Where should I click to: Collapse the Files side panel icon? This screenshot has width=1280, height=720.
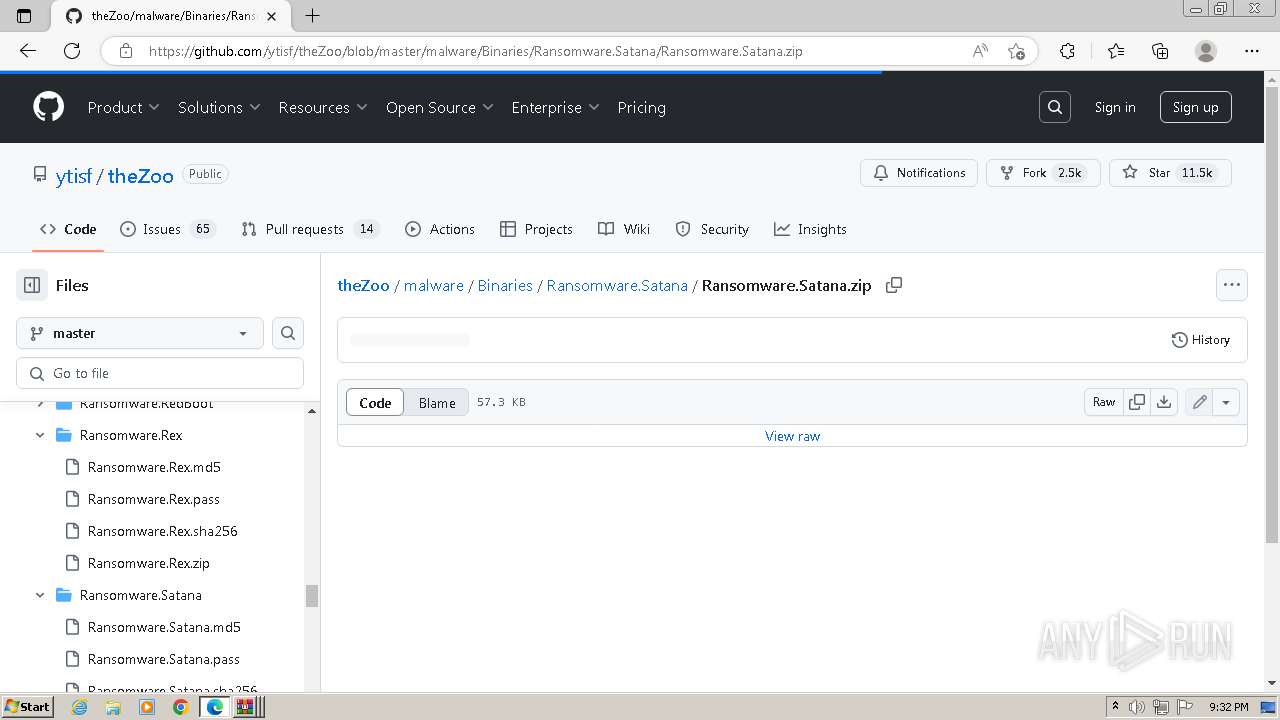click(32, 285)
